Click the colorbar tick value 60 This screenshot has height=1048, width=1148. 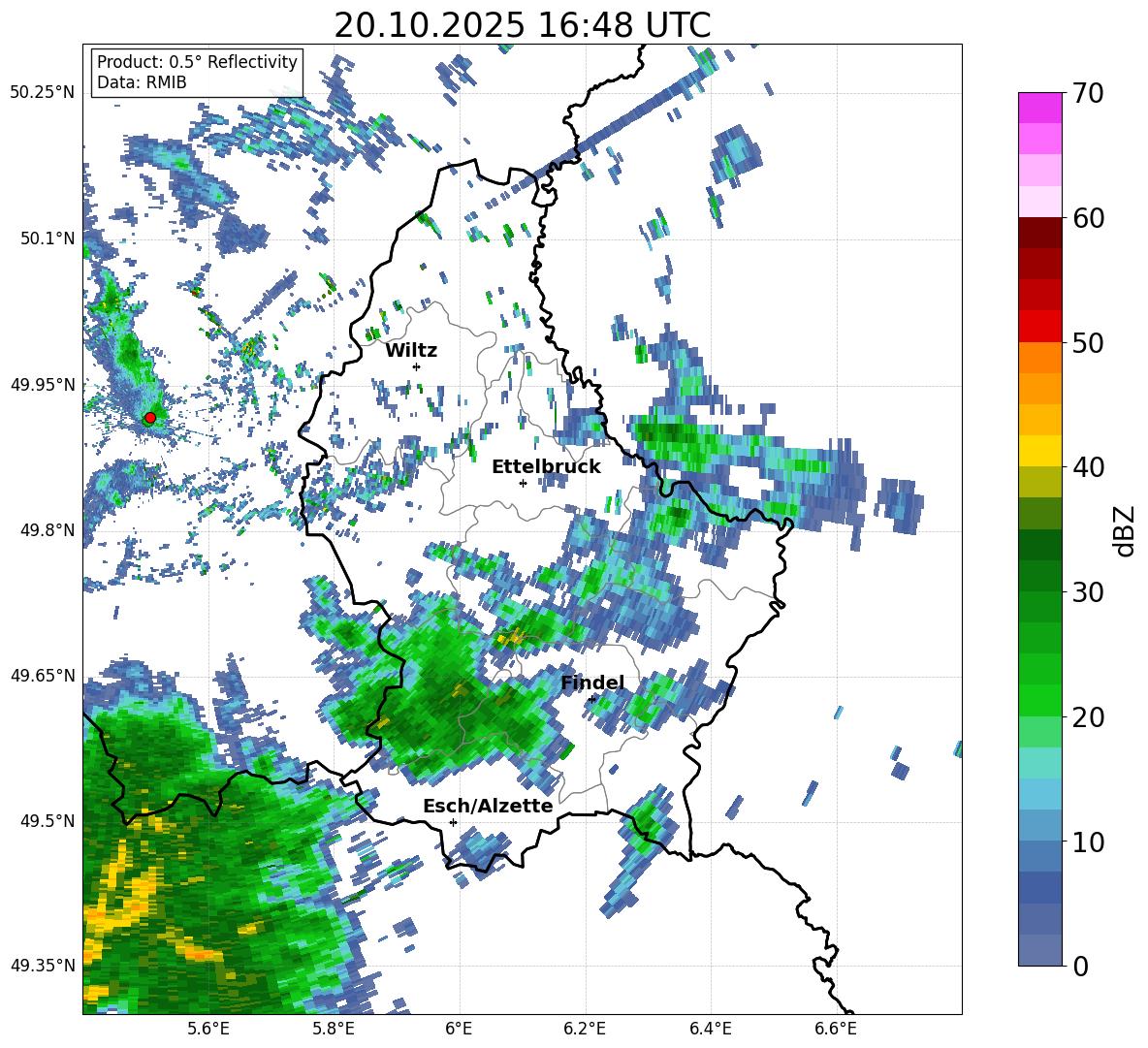coord(1089,218)
